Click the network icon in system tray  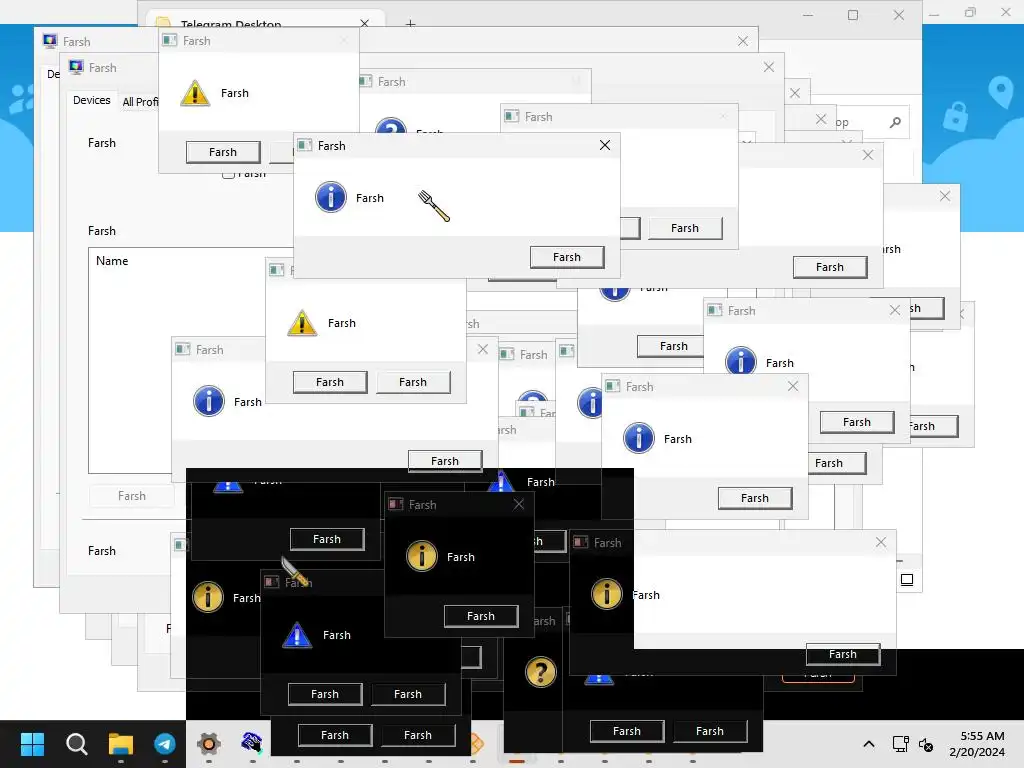pyautogui.click(x=901, y=744)
